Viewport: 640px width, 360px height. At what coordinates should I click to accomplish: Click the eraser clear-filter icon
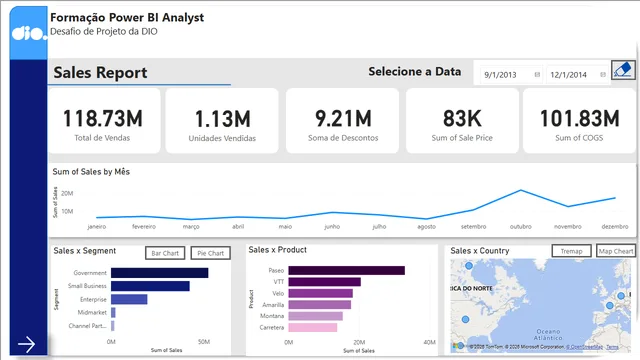click(x=623, y=70)
